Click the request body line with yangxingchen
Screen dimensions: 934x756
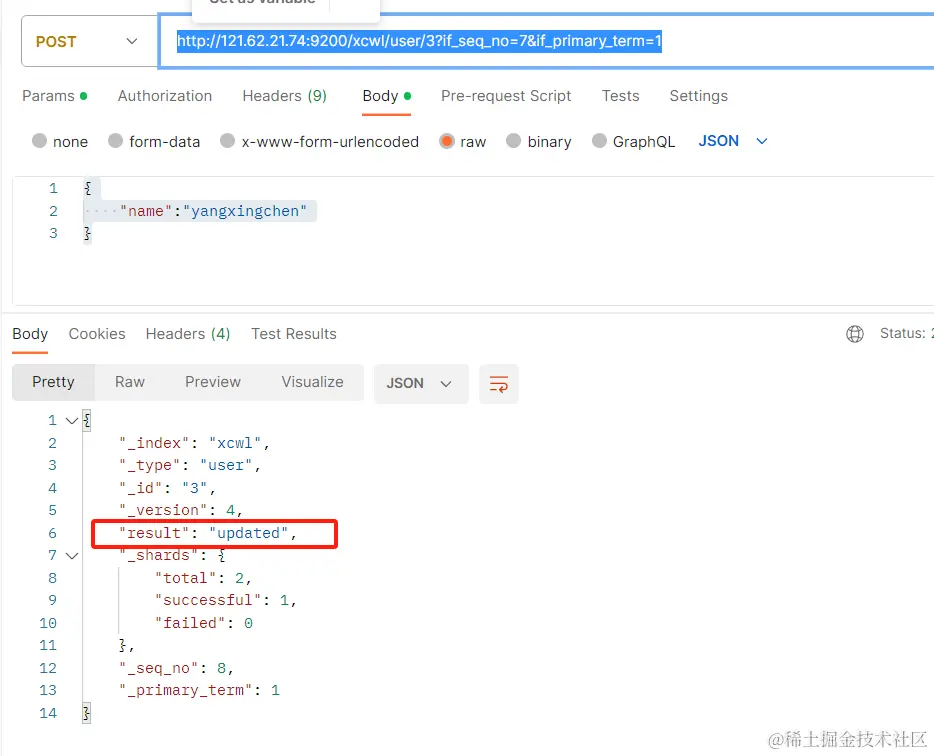click(213, 211)
